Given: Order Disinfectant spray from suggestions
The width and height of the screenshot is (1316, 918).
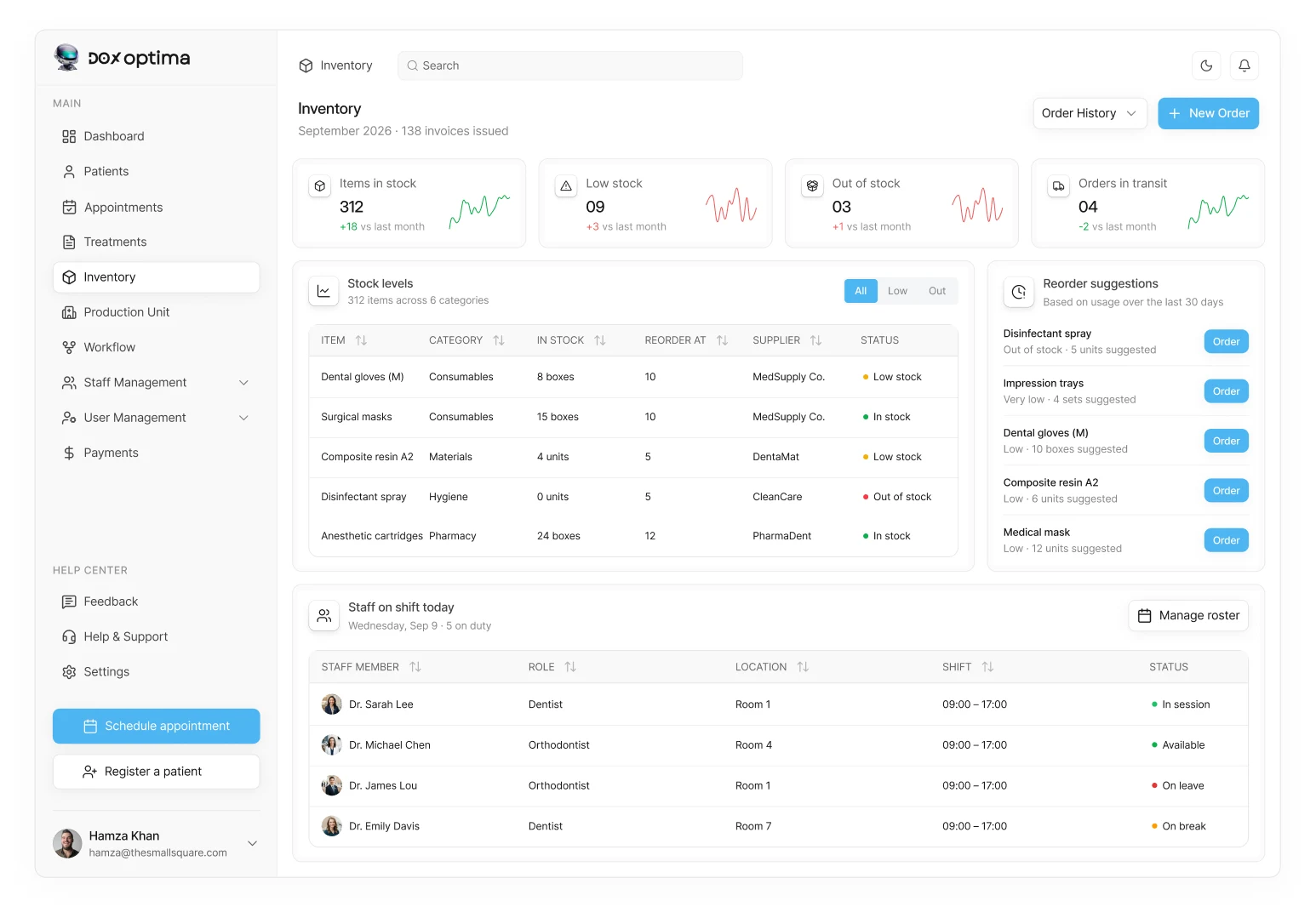Looking at the screenshot, I should (1226, 341).
